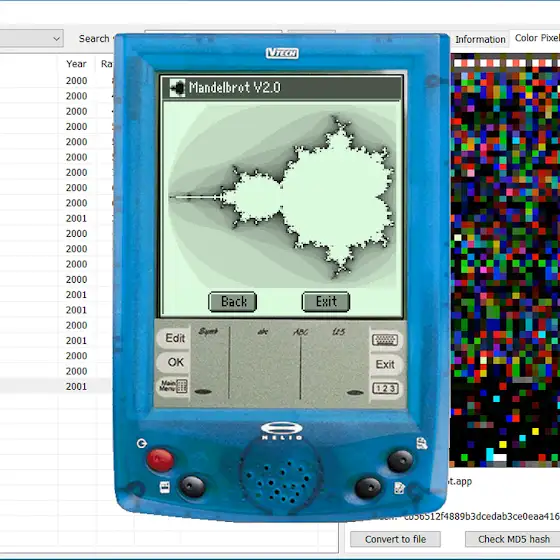Click the red power button on Helio

pyautogui.click(x=160, y=460)
